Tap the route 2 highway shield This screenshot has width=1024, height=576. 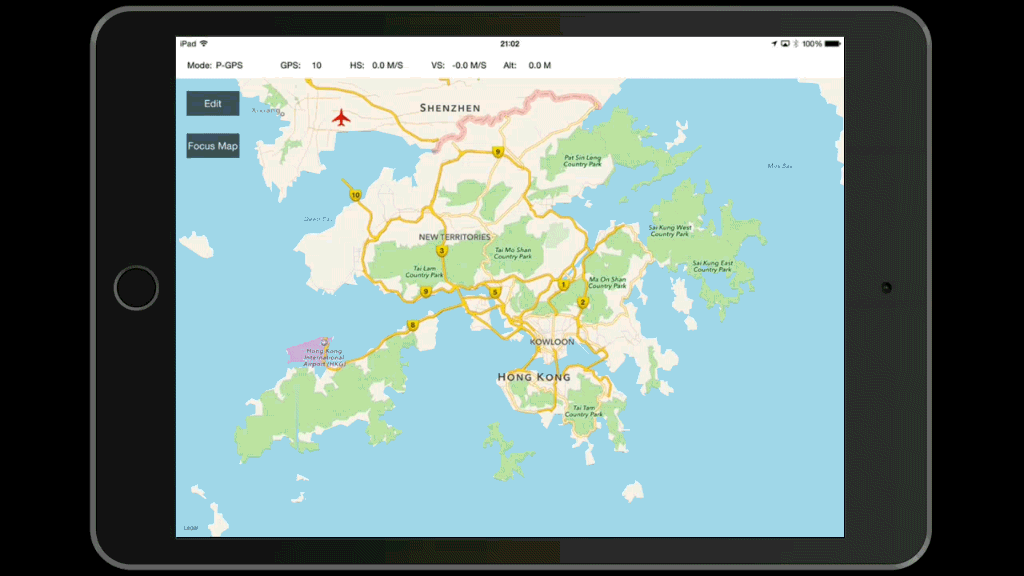click(x=583, y=302)
